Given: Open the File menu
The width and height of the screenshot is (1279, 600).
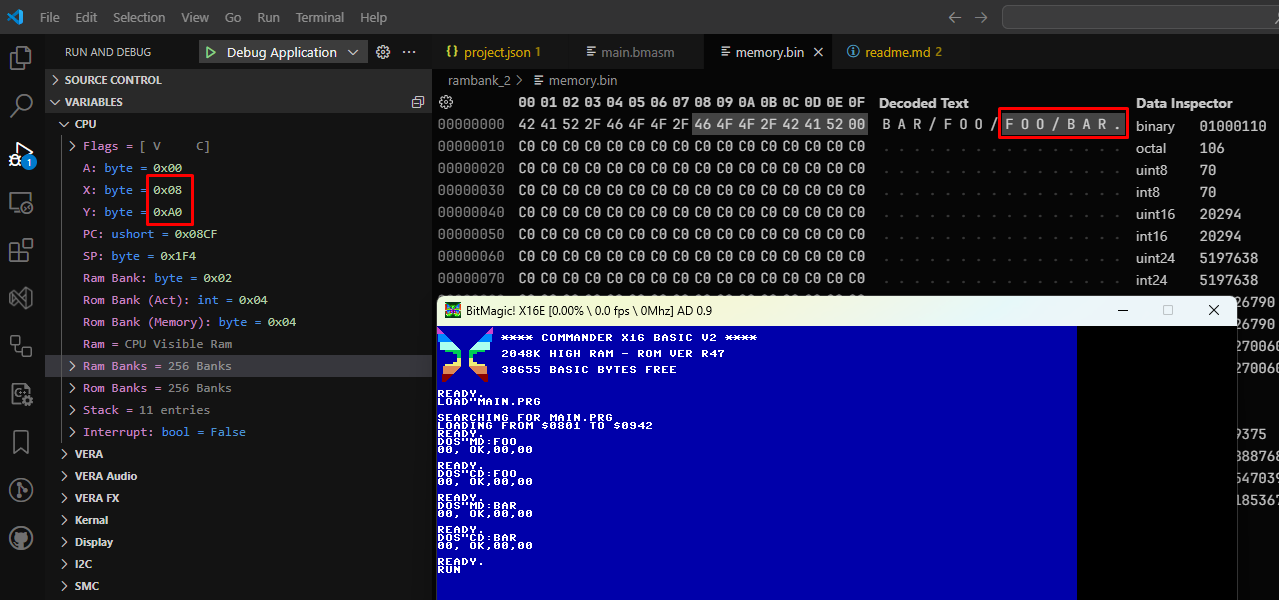Looking at the screenshot, I should [x=49, y=18].
